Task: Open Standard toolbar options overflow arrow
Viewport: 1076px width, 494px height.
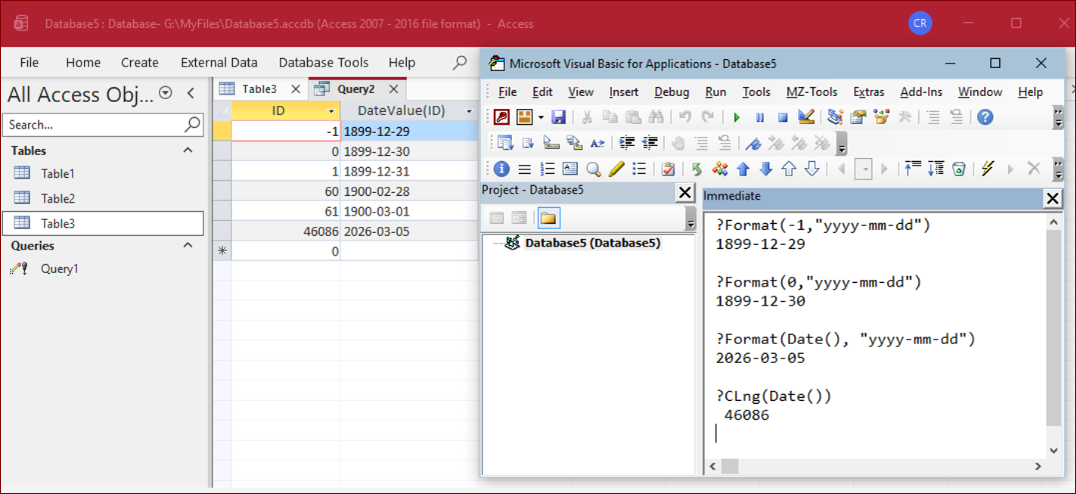Action: click(1057, 117)
